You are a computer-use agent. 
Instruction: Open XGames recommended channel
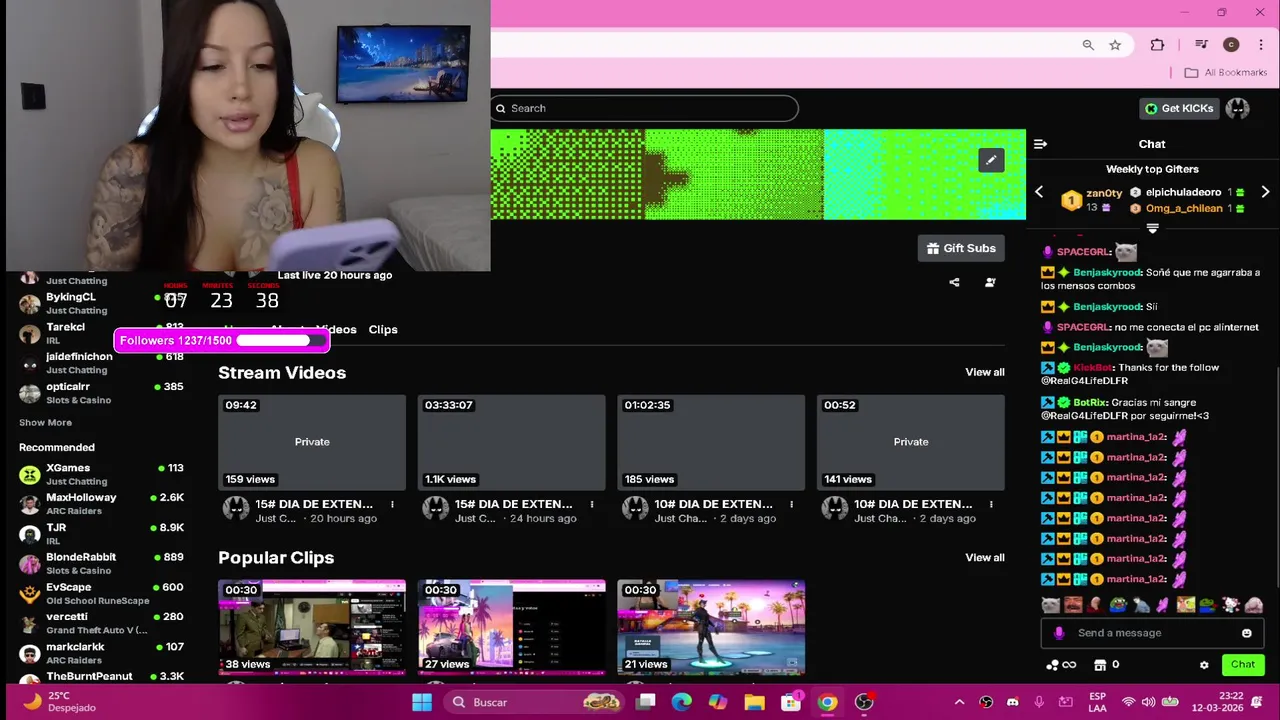click(x=102, y=474)
